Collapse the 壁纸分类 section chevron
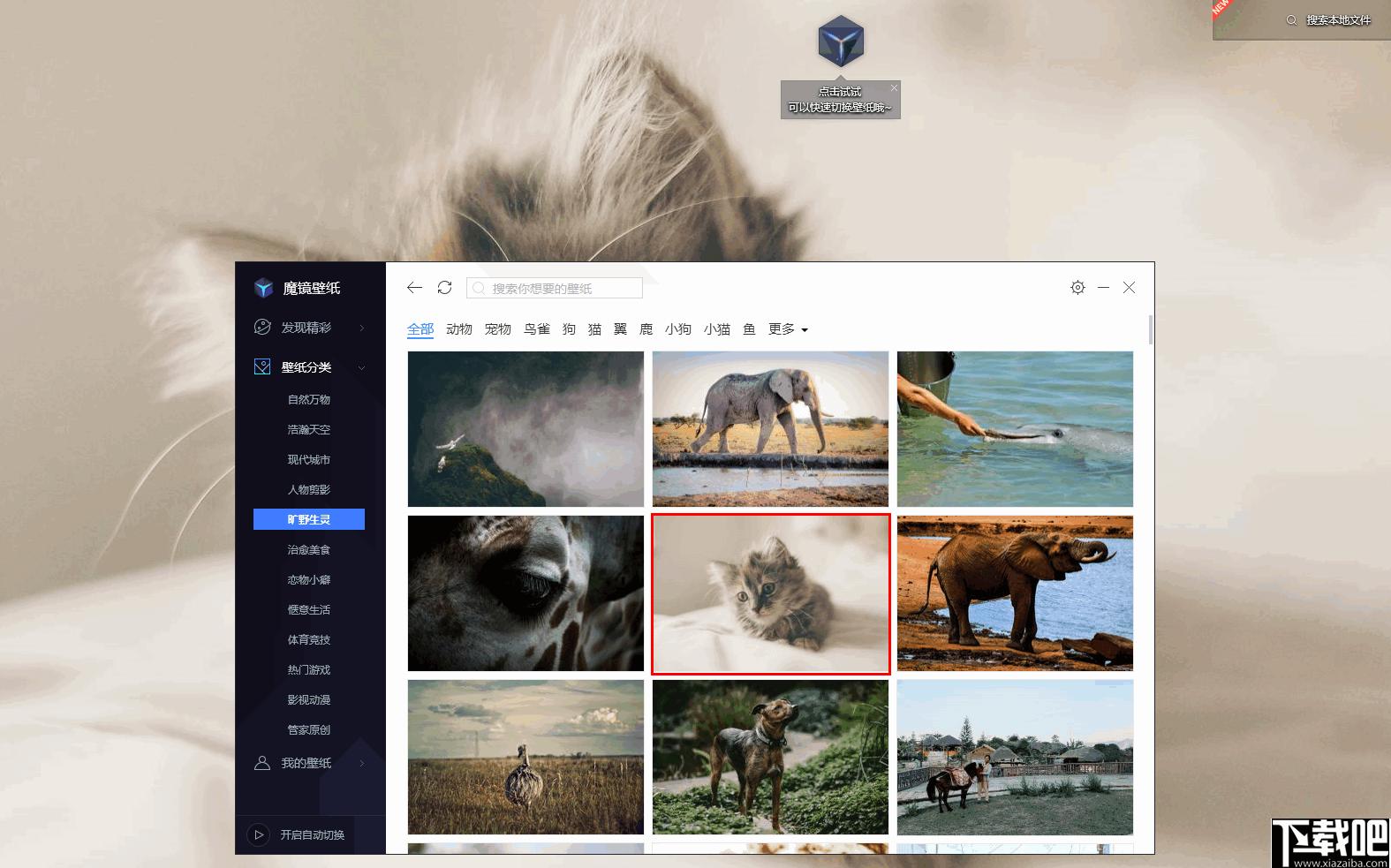 click(x=361, y=367)
